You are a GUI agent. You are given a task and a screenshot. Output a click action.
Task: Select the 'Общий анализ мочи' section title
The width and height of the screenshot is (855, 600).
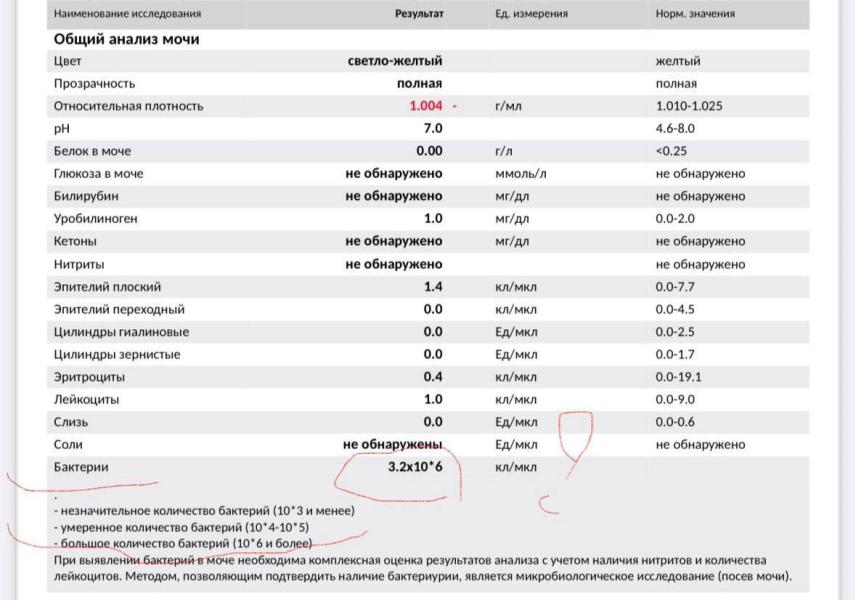126,39
